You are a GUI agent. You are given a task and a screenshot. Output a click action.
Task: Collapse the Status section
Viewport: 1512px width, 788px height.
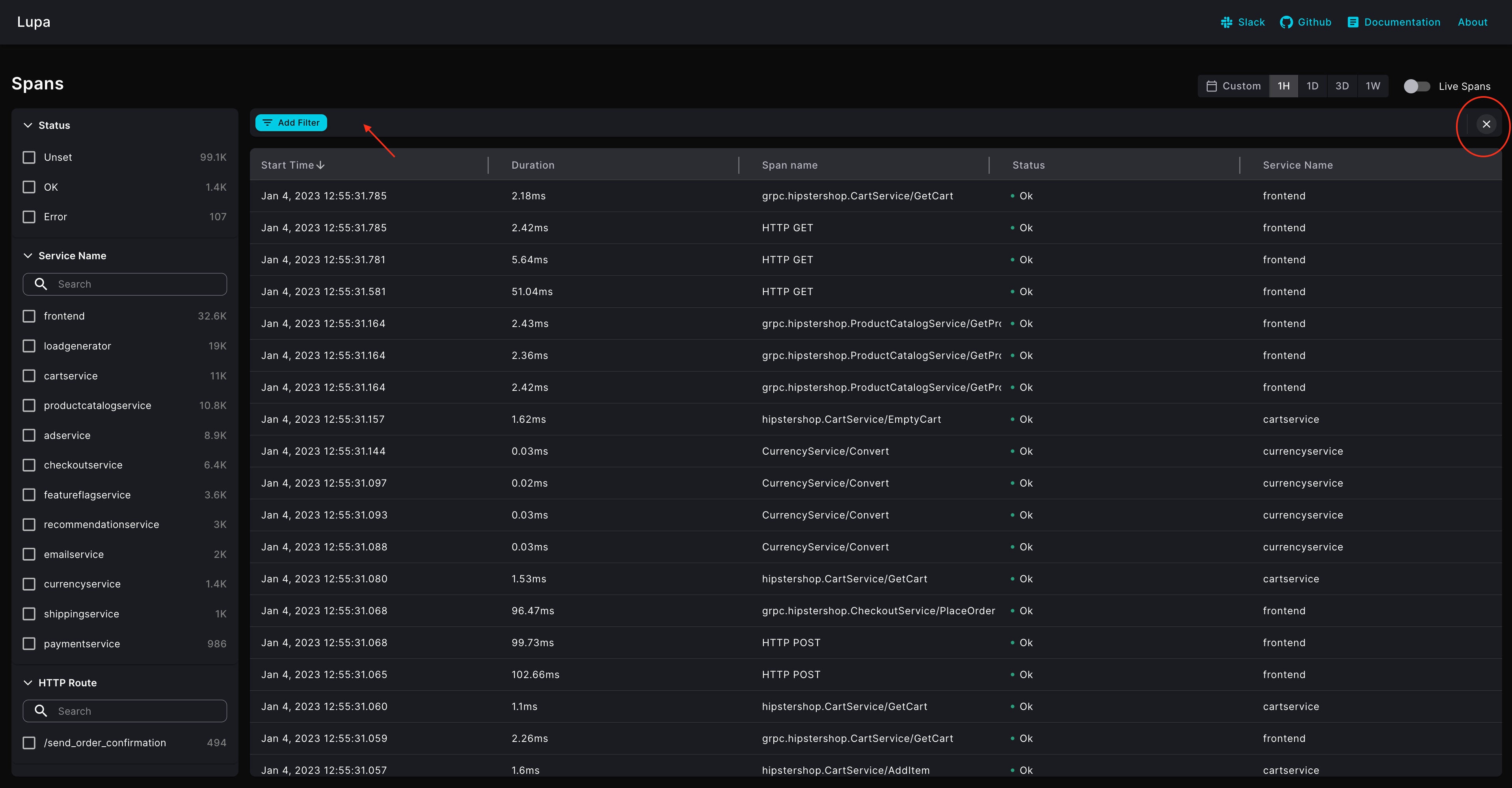tap(28, 125)
